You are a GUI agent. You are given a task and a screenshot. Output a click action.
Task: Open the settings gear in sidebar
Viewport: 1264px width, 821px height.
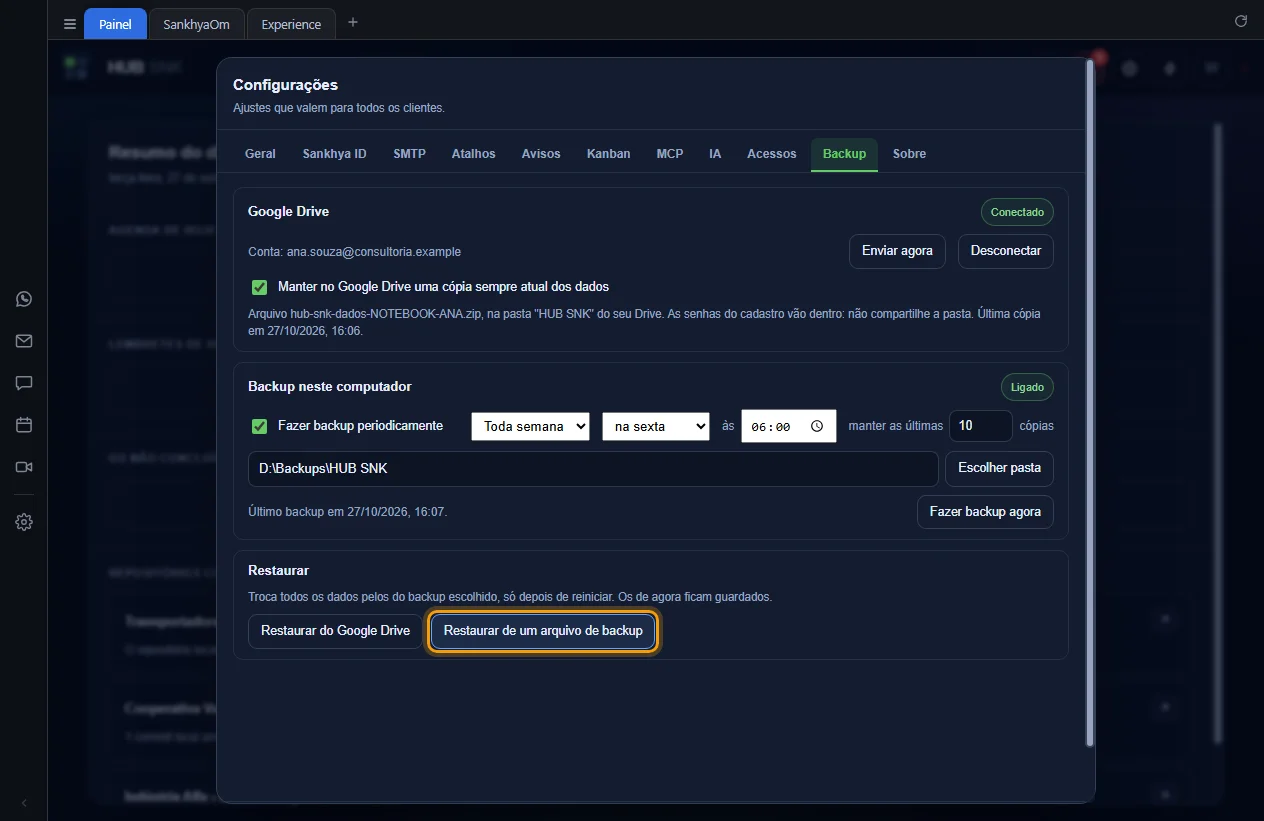[24, 522]
